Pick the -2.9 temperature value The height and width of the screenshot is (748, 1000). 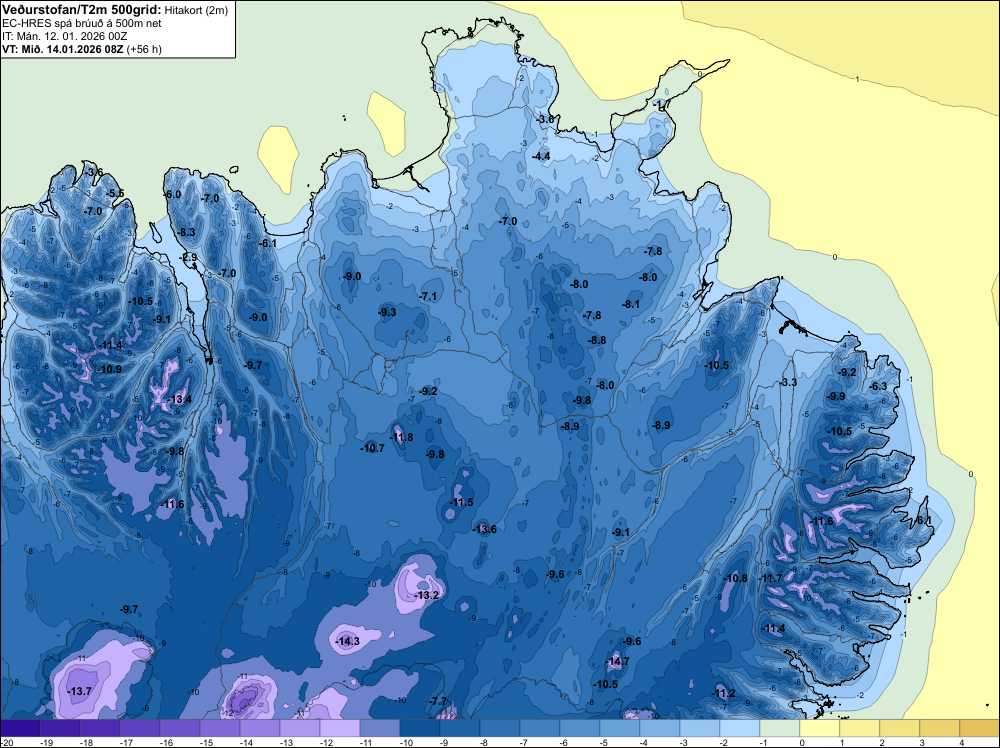coord(189,258)
